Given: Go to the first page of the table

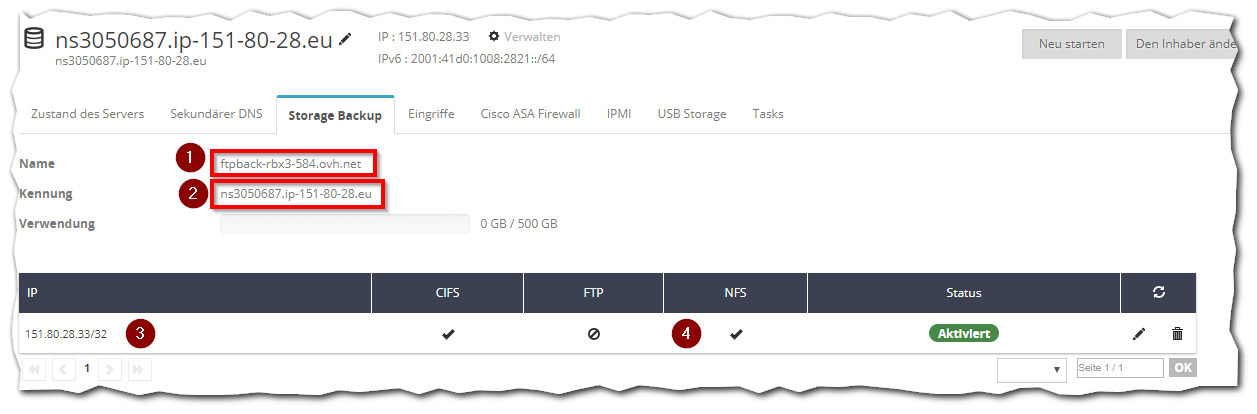Looking at the screenshot, I should 34,369.
